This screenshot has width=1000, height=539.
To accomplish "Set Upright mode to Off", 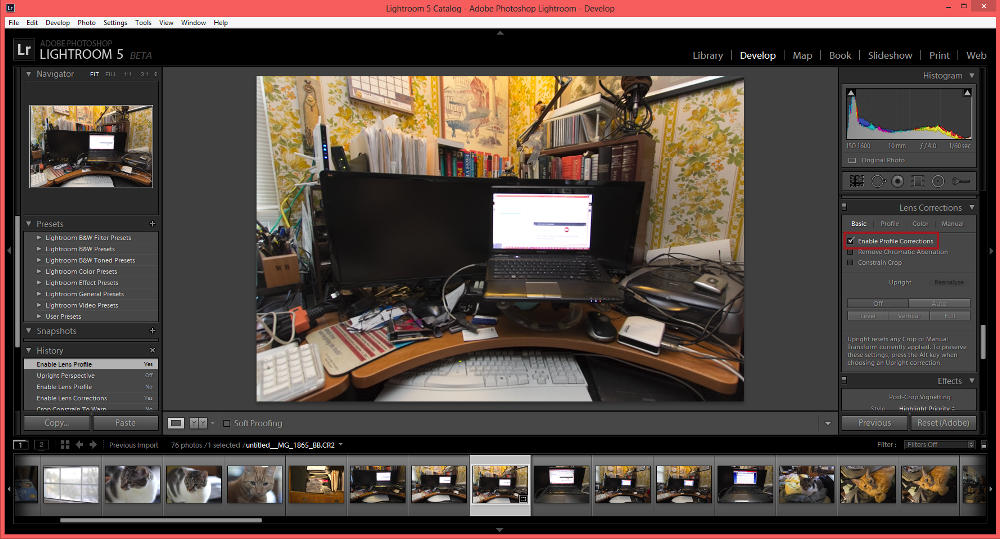I will (878, 304).
